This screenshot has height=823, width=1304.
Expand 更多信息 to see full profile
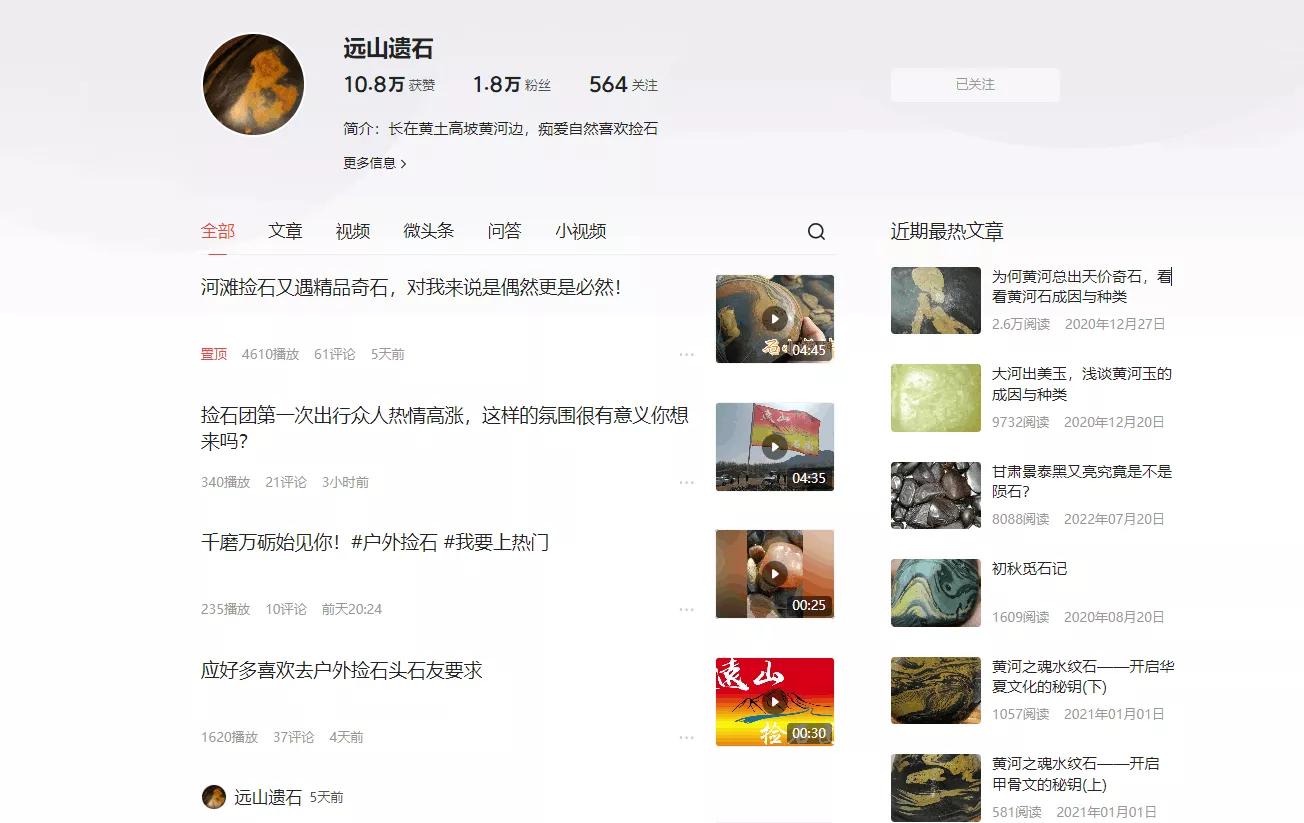[372, 162]
